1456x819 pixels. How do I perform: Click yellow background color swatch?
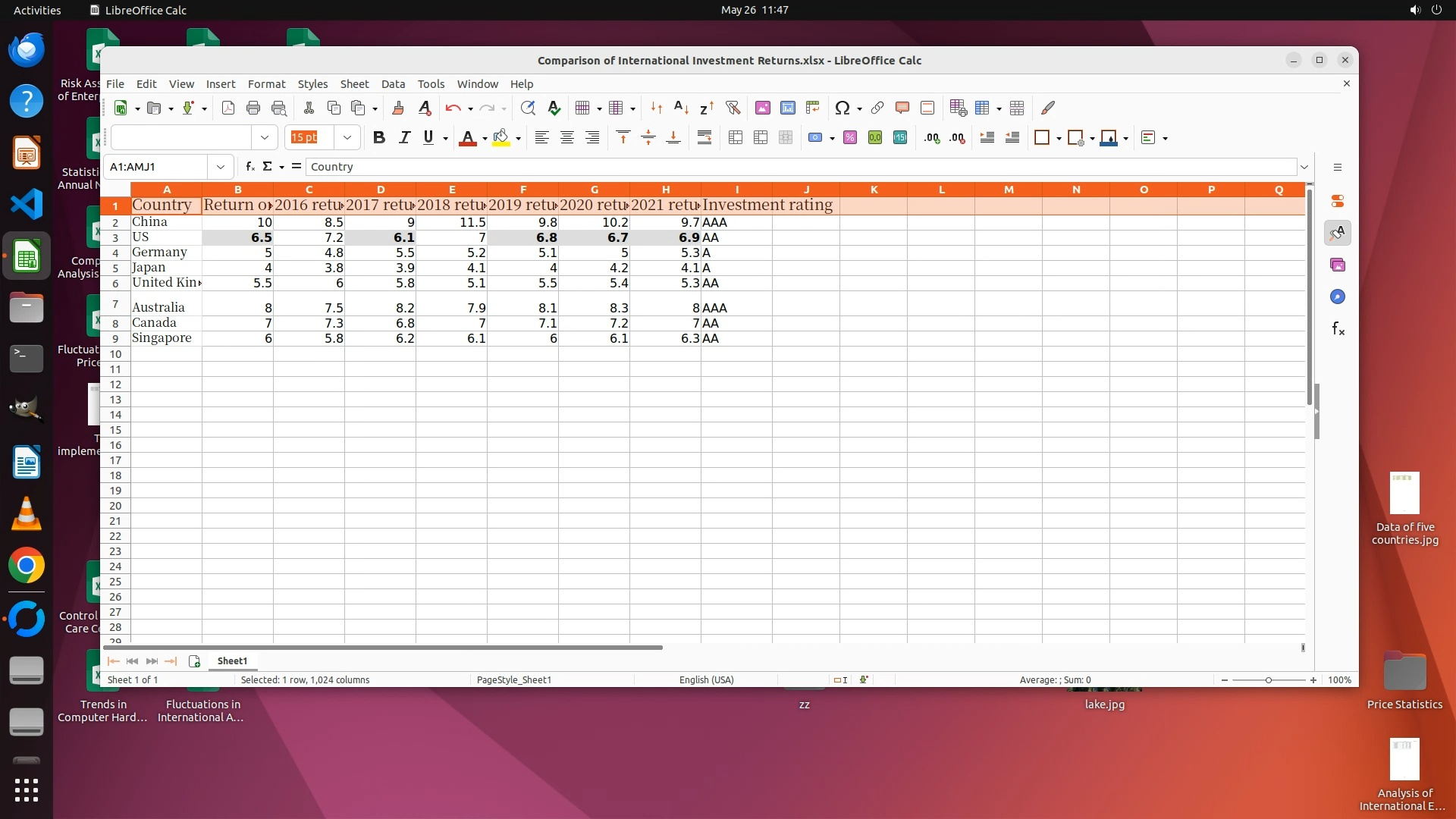pyautogui.click(x=500, y=138)
